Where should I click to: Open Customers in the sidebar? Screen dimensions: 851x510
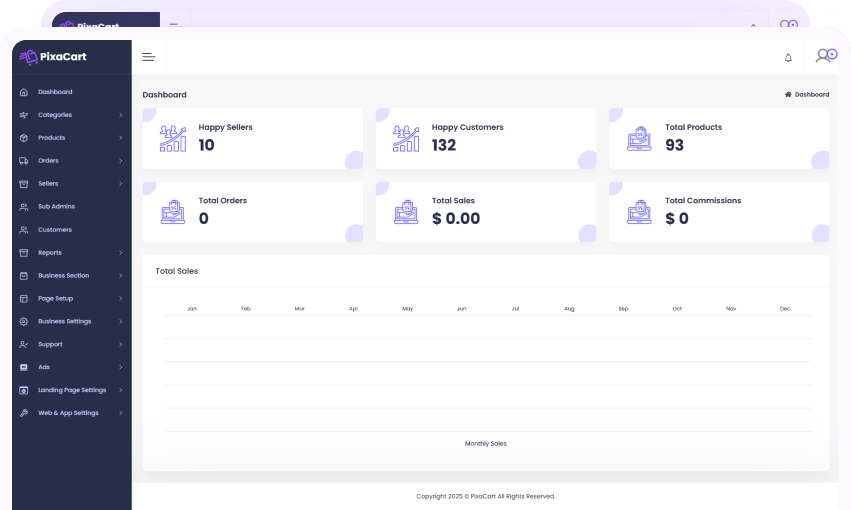click(55, 230)
